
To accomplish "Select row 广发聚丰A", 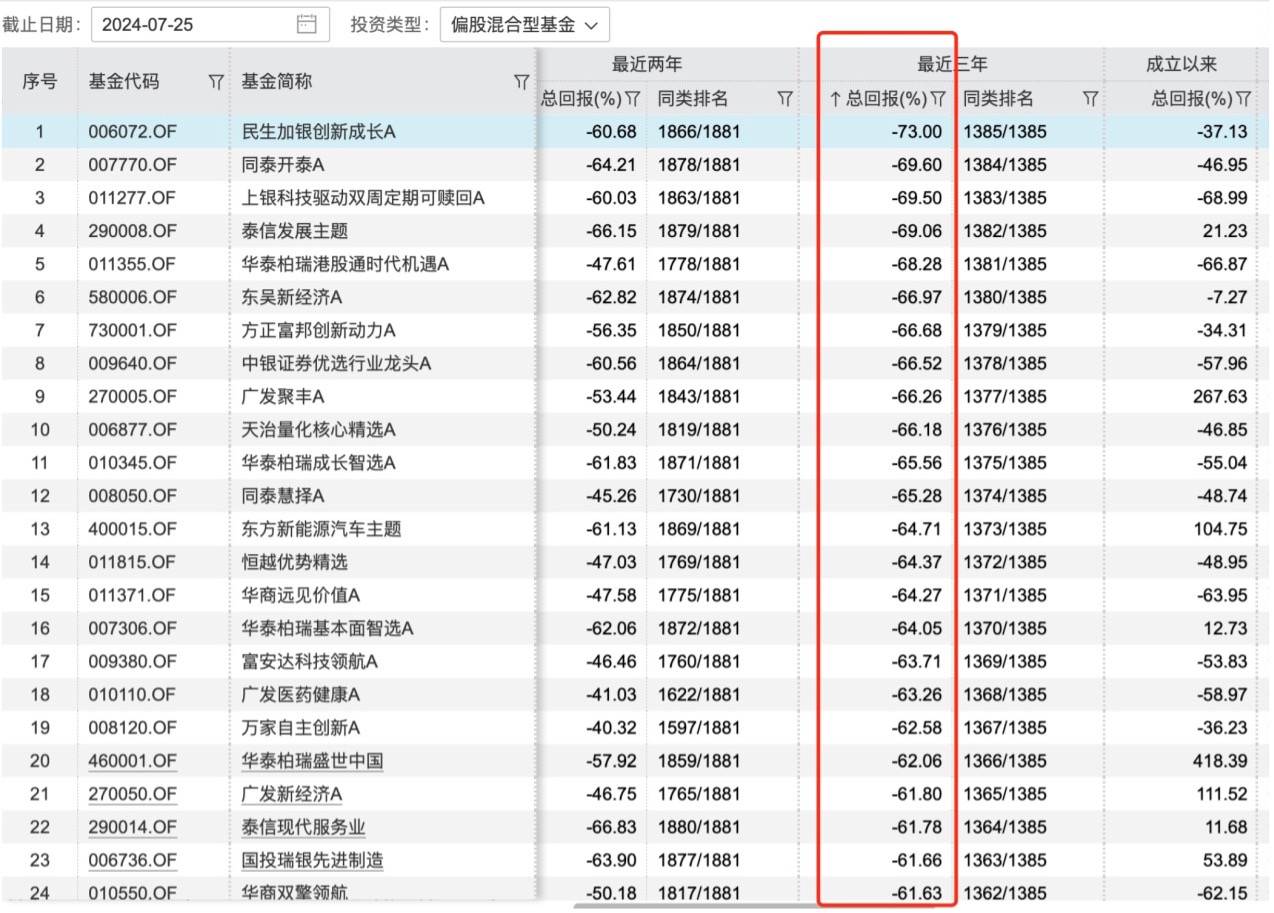I will click(x=635, y=396).
